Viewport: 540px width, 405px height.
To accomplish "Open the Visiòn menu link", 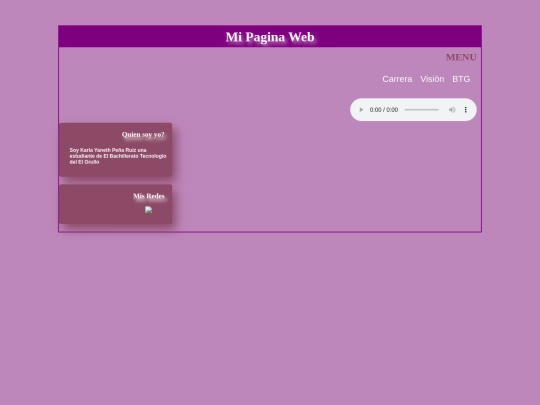I will point(432,79).
